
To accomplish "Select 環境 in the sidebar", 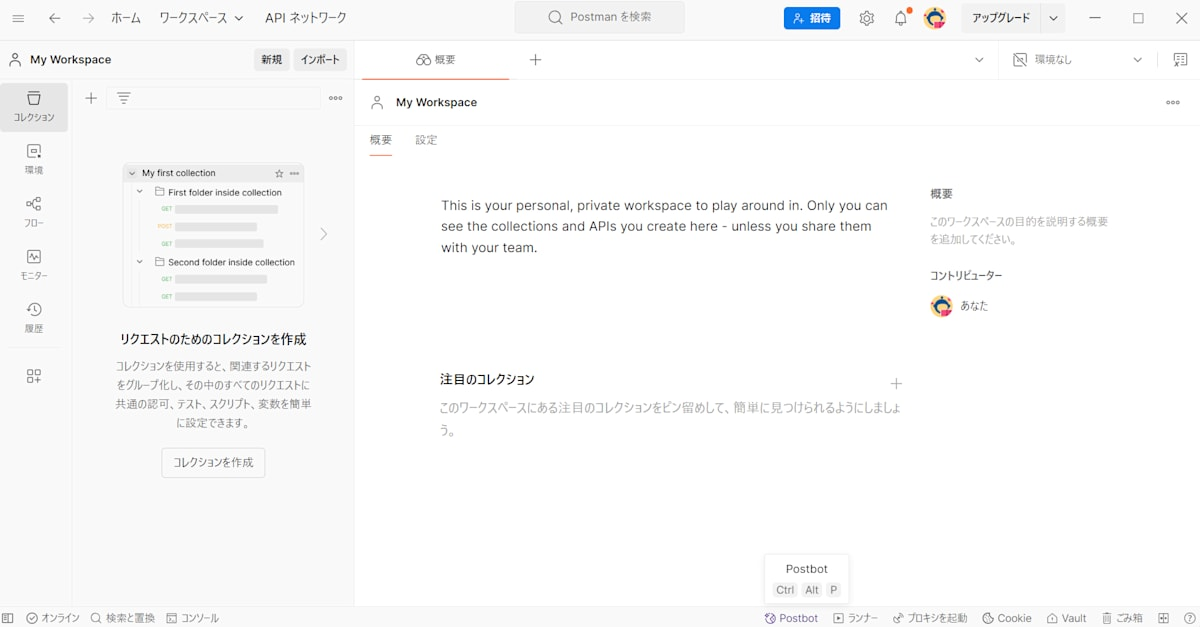I will pos(34,160).
